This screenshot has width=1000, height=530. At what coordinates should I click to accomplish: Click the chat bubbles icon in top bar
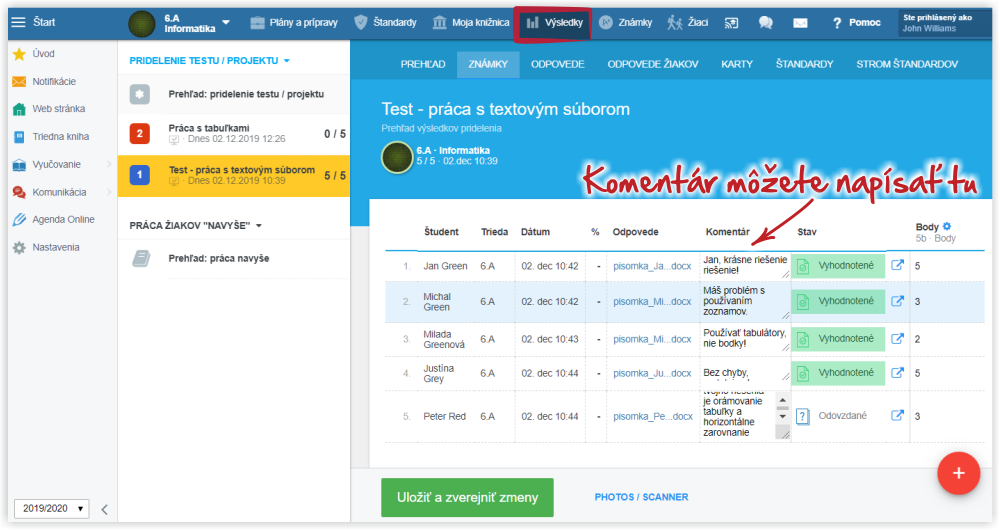(x=766, y=22)
